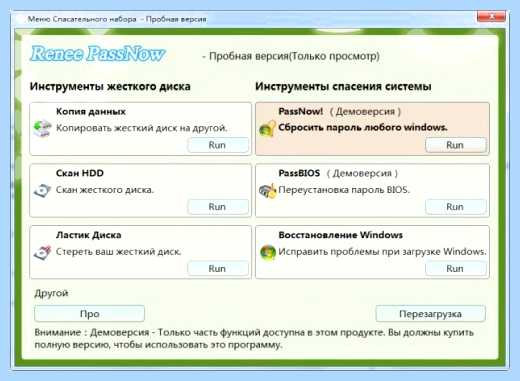Click text Переустановка пароль BIOS
Screen dimensions: 520x381
344,190
